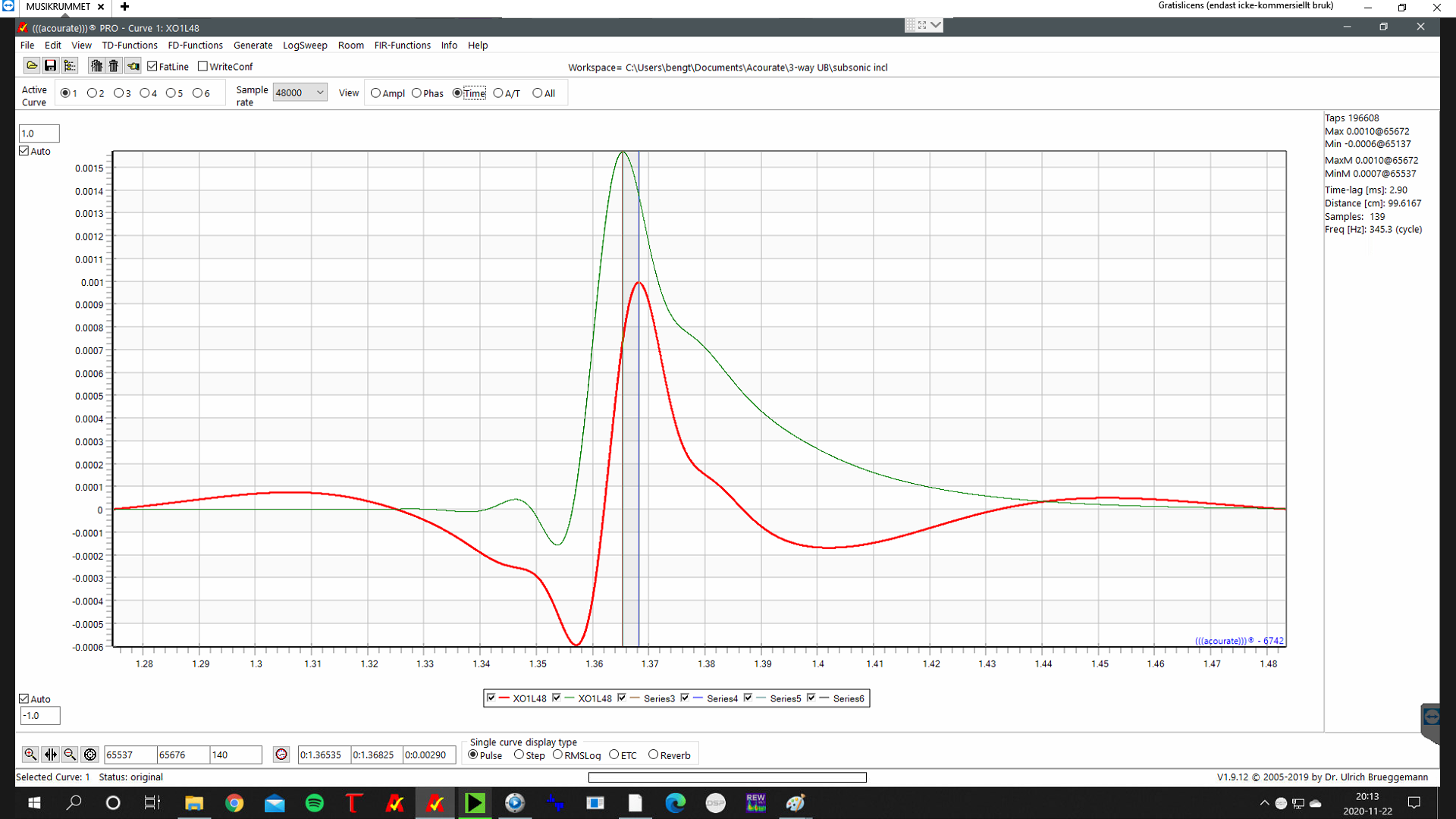Toggle green XO1L48 legend checkbox
This screenshot has width=1456, height=819.
click(x=557, y=698)
